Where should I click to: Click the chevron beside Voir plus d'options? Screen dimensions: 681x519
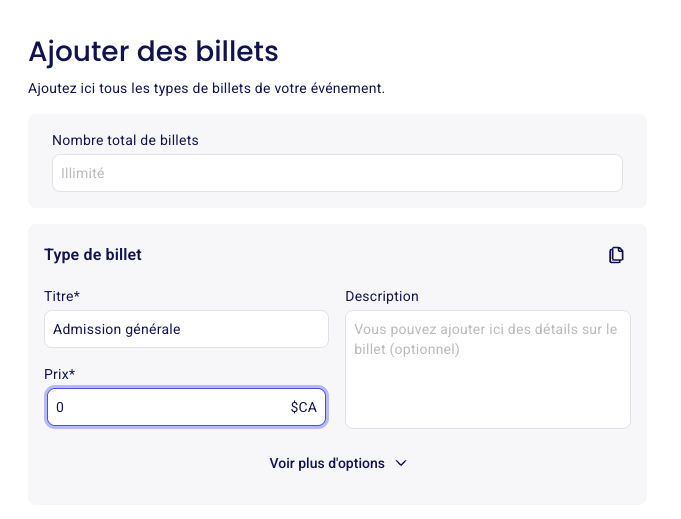tap(401, 463)
